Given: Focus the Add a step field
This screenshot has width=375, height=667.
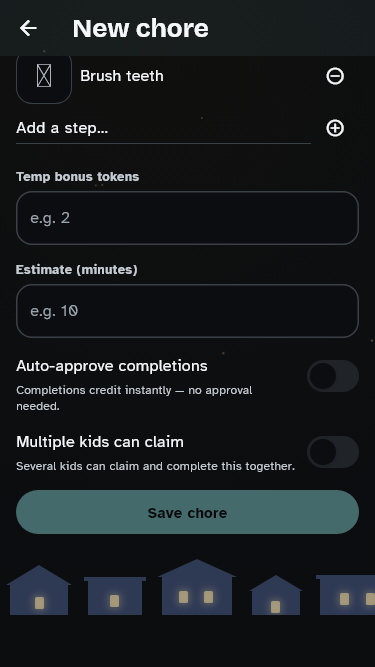Looking at the screenshot, I should click(x=163, y=128).
